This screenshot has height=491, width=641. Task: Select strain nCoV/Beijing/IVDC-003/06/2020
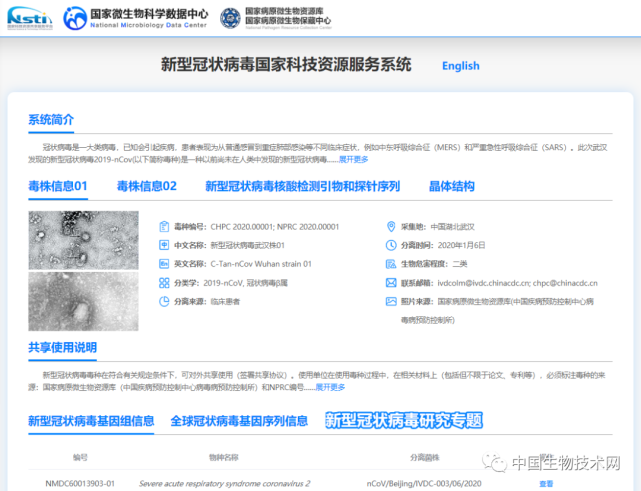424,484
